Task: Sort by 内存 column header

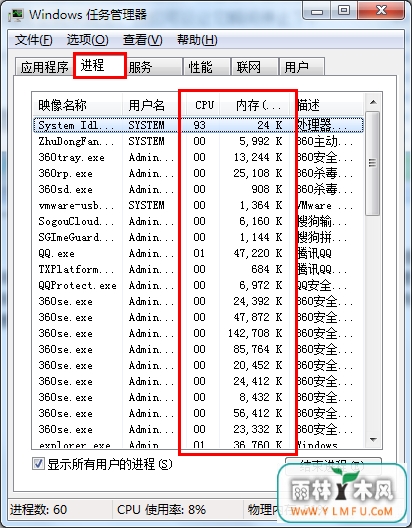Action: [255, 105]
